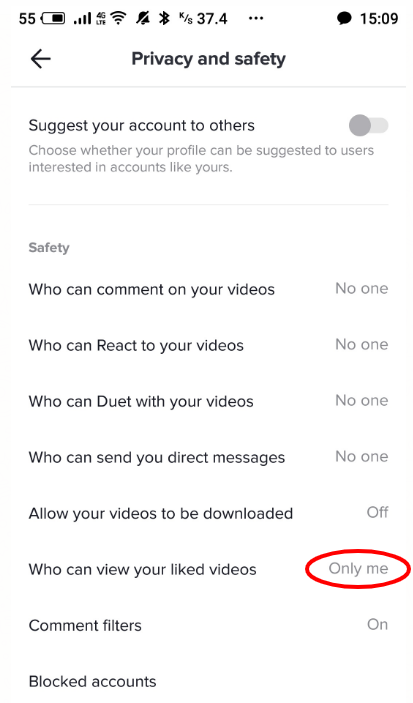Viewport: 413px width, 703px height.
Task: Change comment permission set to No one
Action: click(x=361, y=289)
